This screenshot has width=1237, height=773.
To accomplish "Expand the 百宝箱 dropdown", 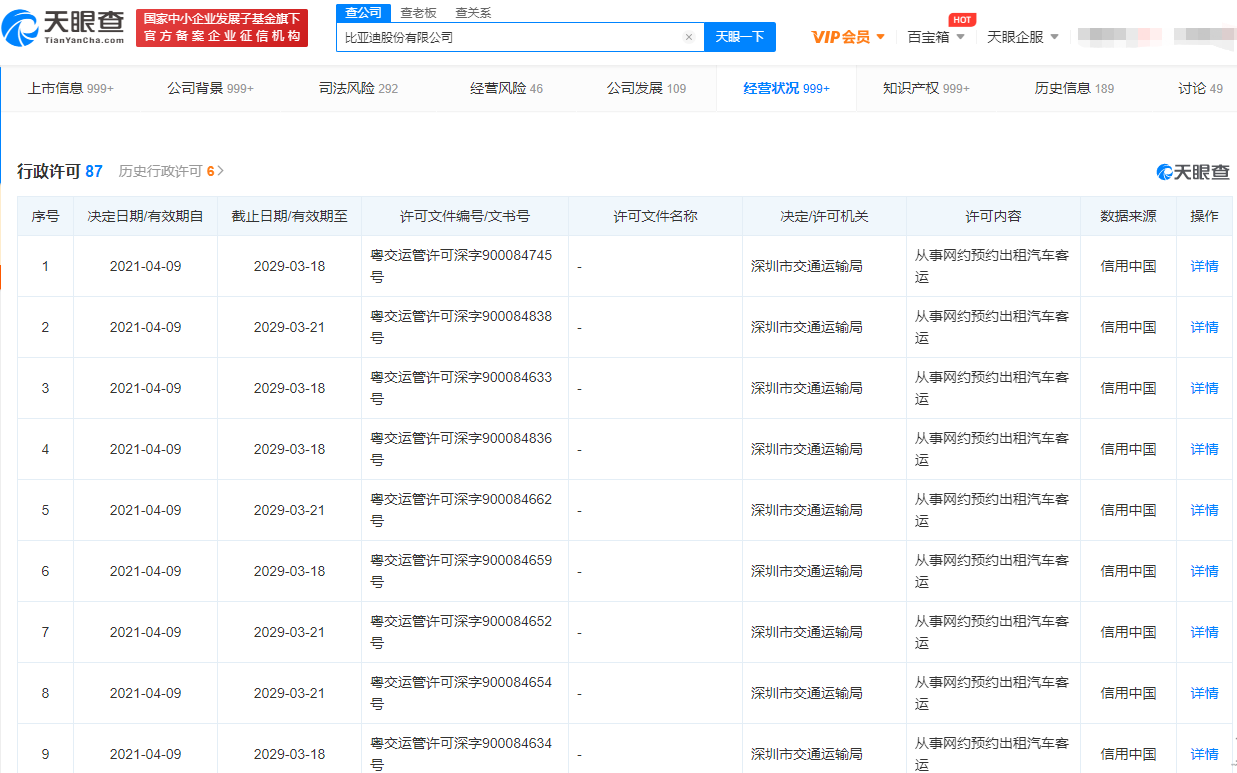I will pyautogui.click(x=935, y=37).
